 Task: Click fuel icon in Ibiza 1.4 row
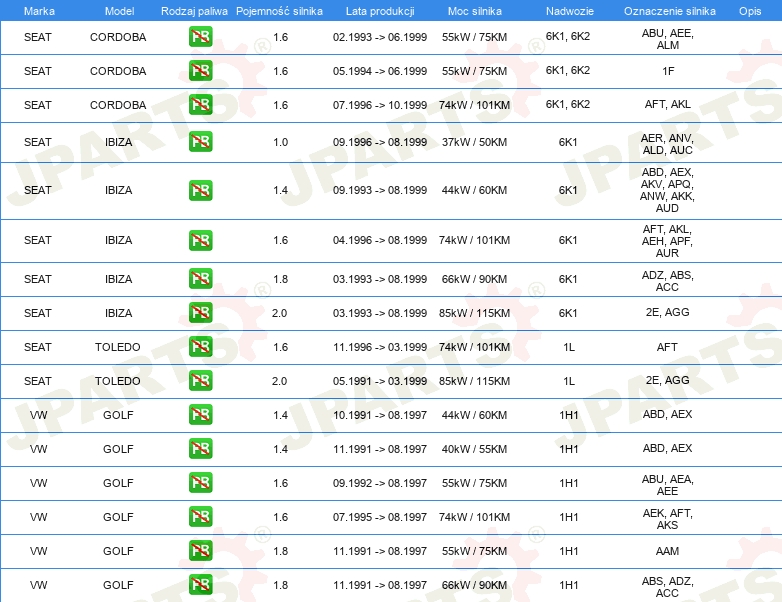(200, 190)
